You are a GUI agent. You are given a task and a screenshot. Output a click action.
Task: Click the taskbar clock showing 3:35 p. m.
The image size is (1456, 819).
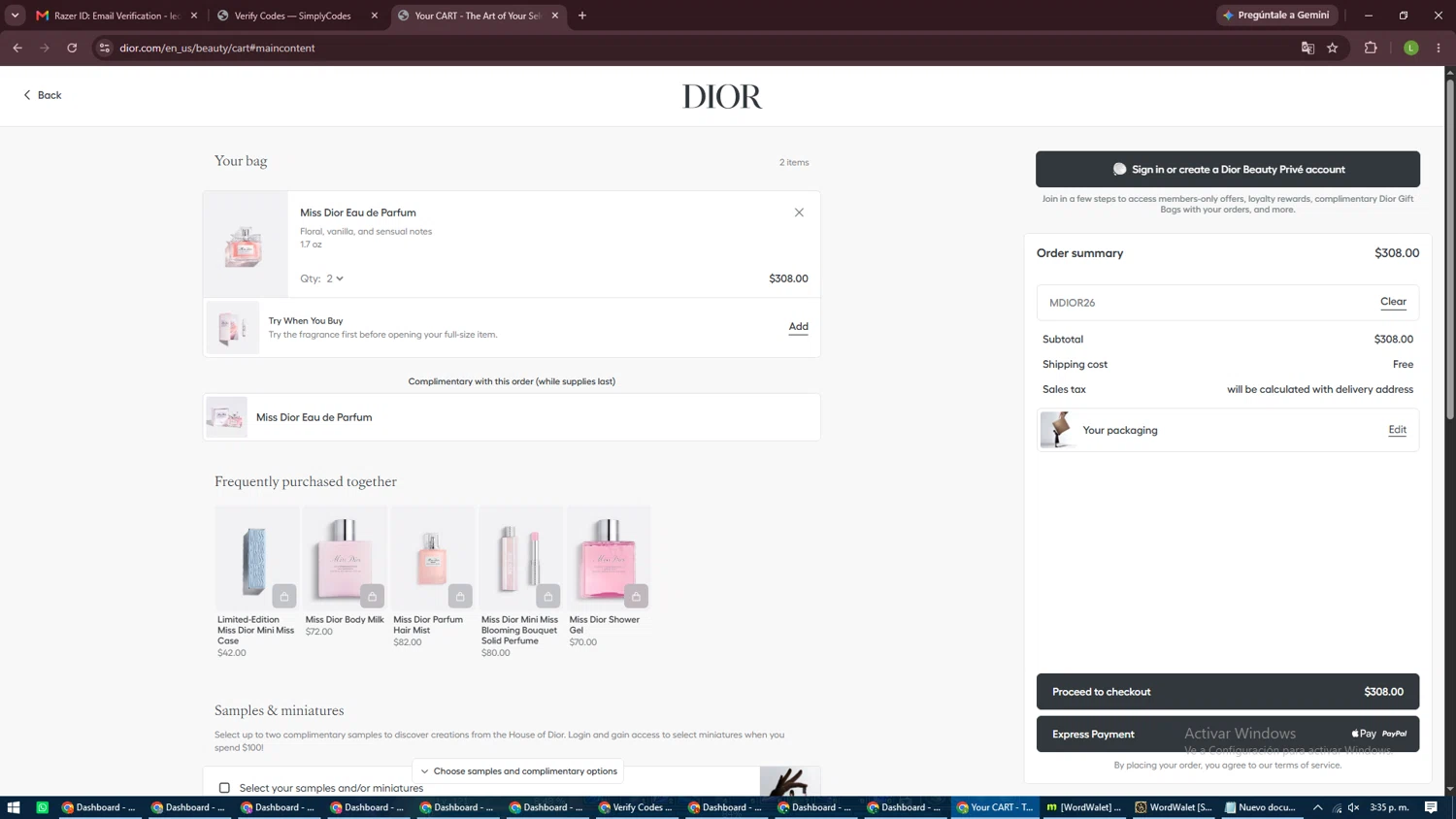point(1390,807)
